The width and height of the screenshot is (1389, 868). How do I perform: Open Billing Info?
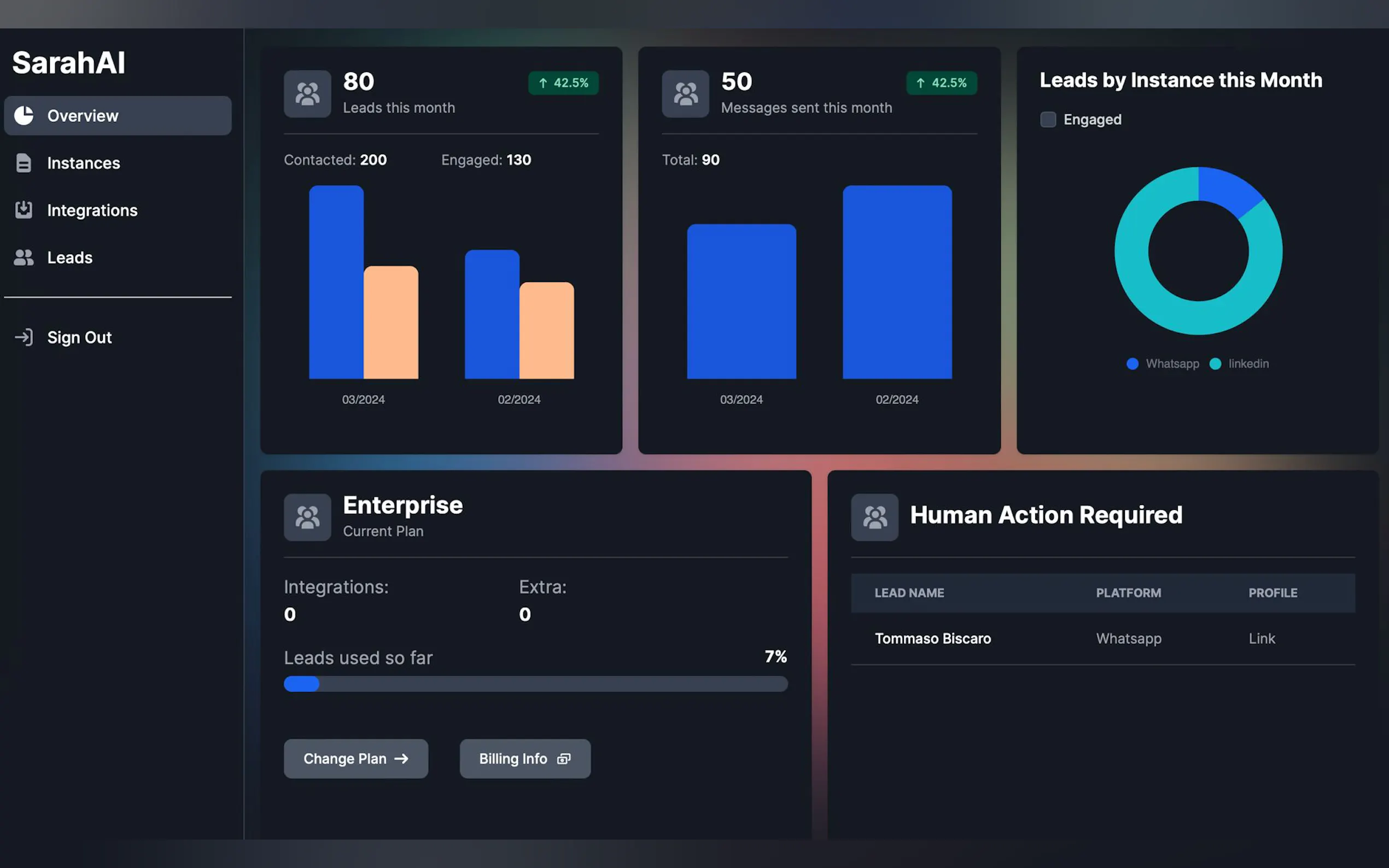[x=524, y=758]
